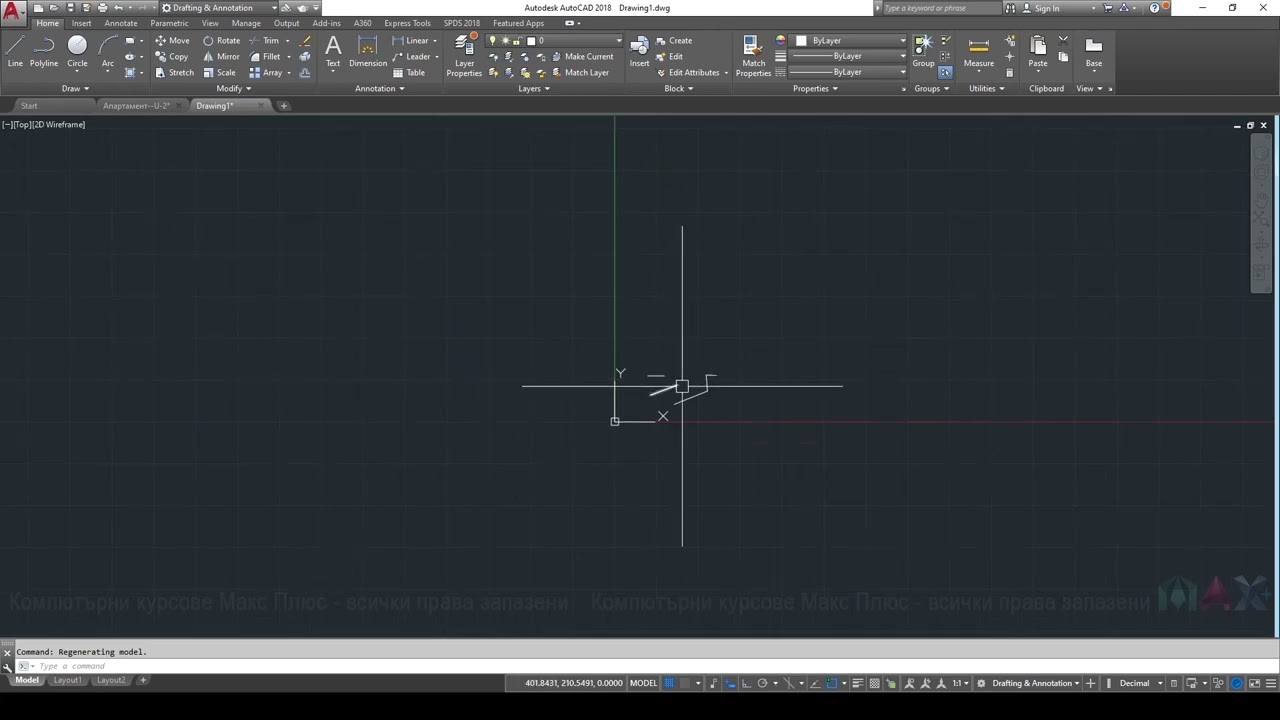Screen dimensions: 1280x720
Task: Switch to the Layout1 tab
Action: coord(67,680)
